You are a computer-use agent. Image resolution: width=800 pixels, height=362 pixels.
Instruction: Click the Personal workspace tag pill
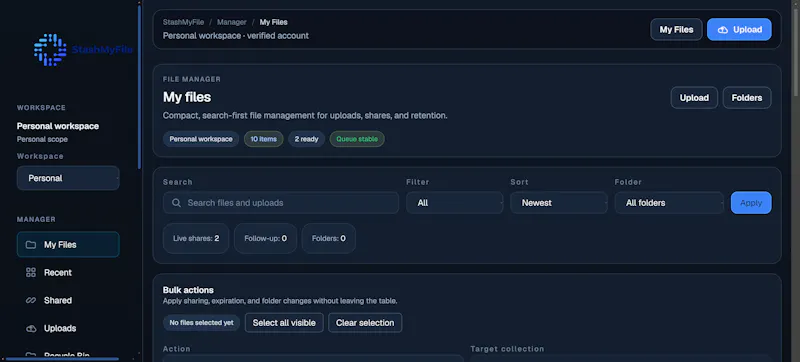pyautogui.click(x=201, y=139)
